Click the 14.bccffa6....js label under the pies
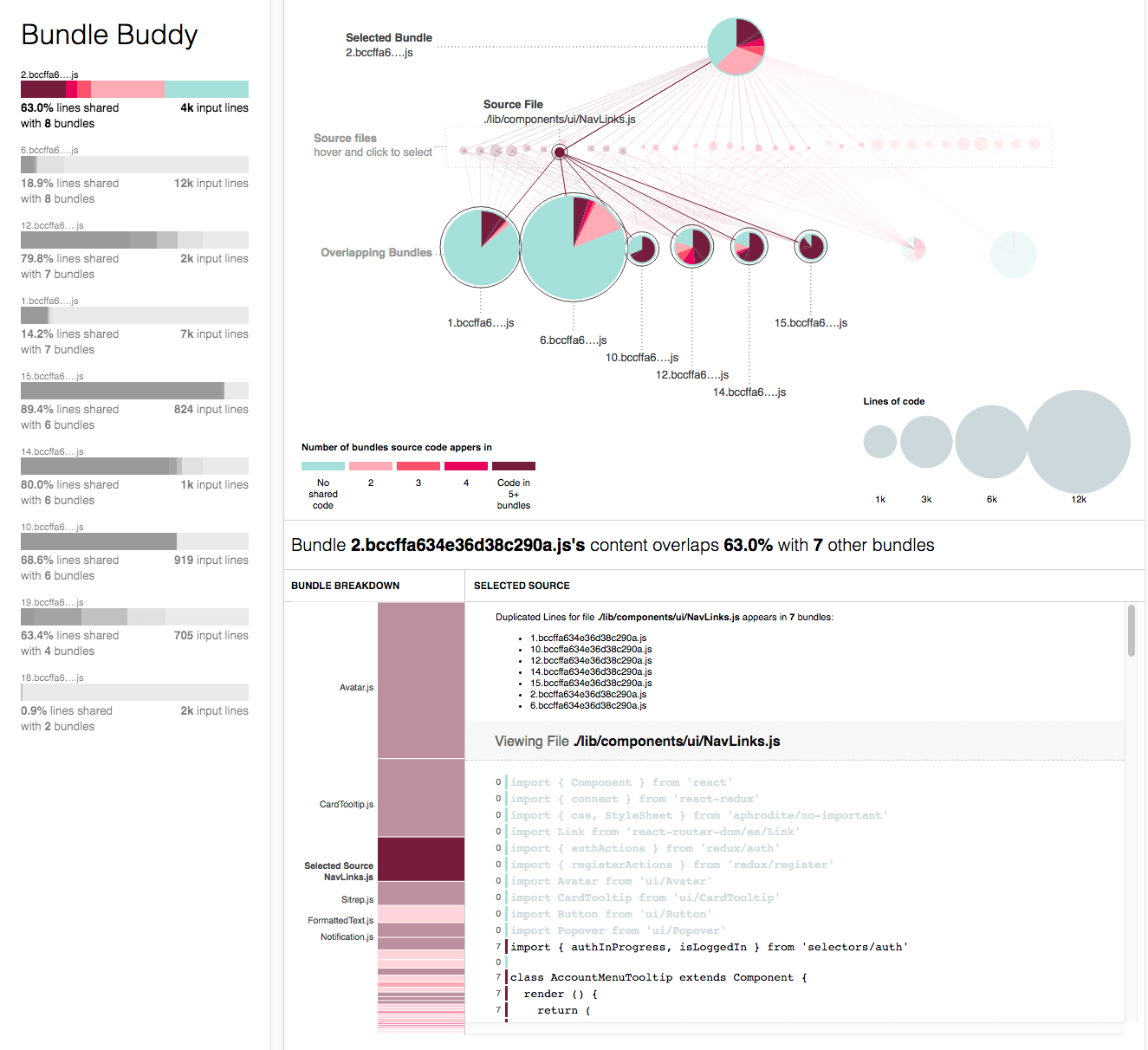 pos(749,392)
